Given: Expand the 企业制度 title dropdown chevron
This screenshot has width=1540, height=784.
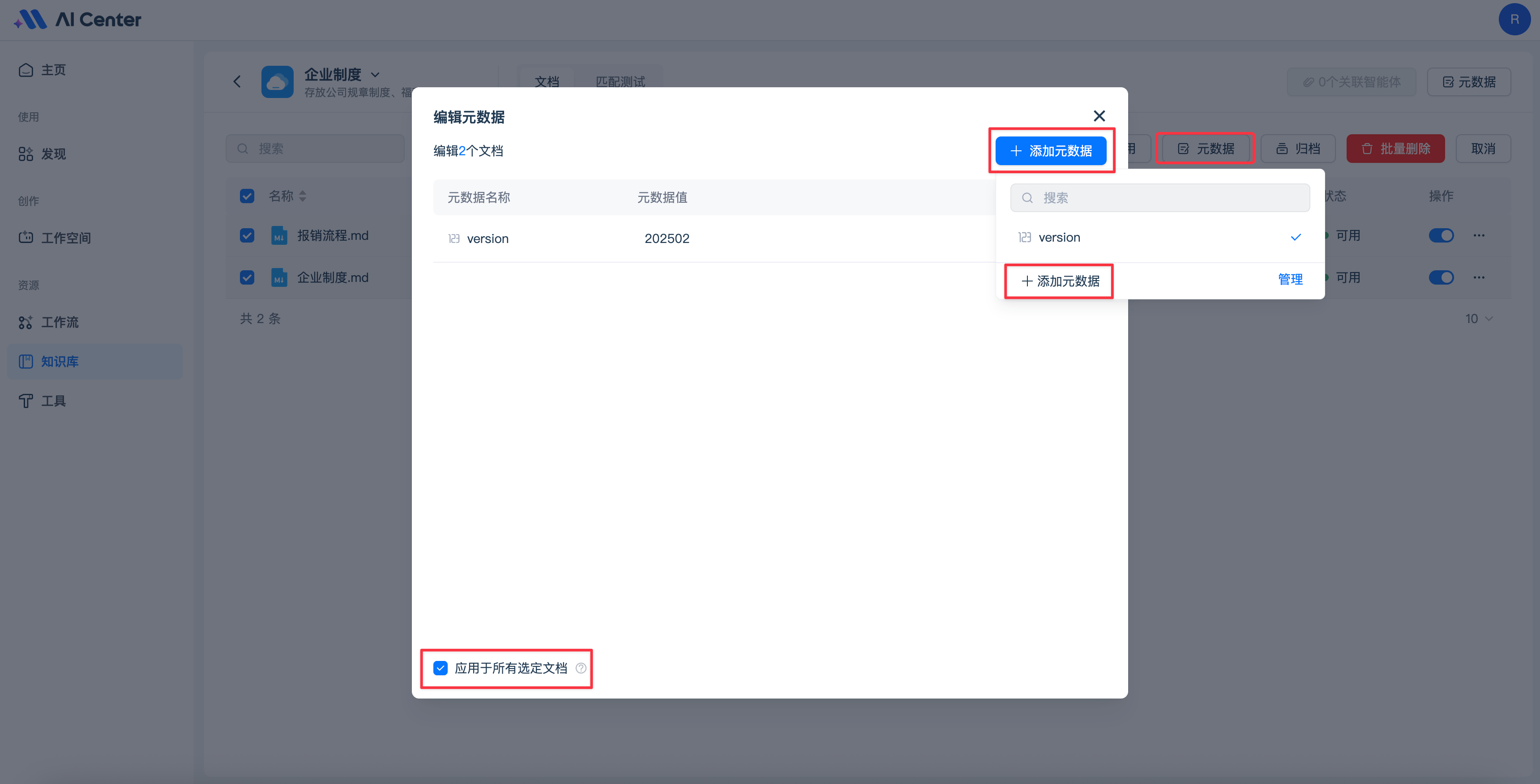Looking at the screenshot, I should tap(376, 75).
